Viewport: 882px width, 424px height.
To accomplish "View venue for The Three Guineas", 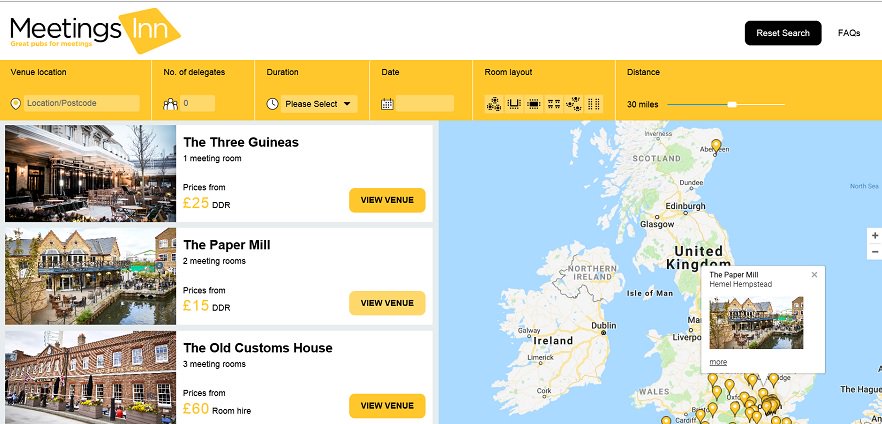I will click(387, 200).
